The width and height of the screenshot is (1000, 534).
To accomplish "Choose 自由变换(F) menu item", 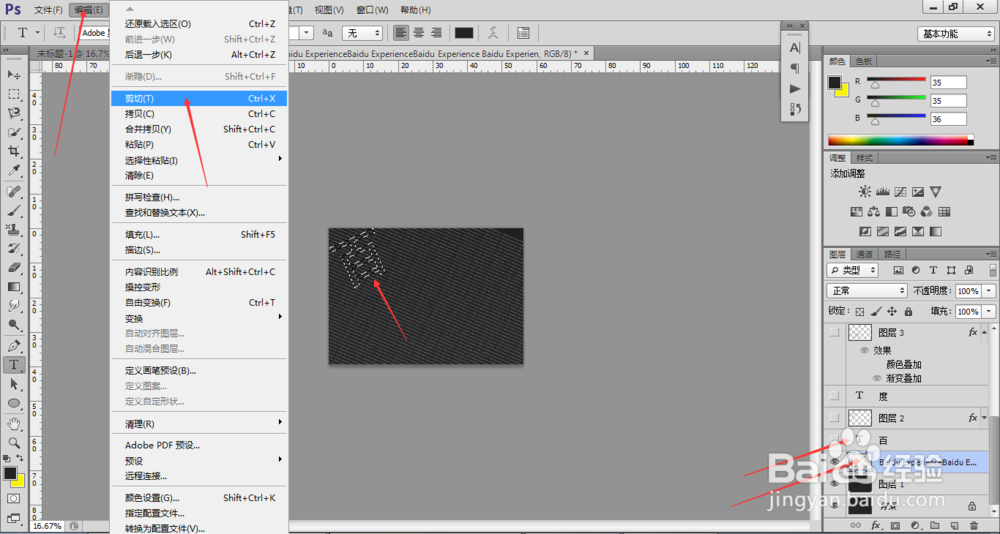I will pos(199,302).
